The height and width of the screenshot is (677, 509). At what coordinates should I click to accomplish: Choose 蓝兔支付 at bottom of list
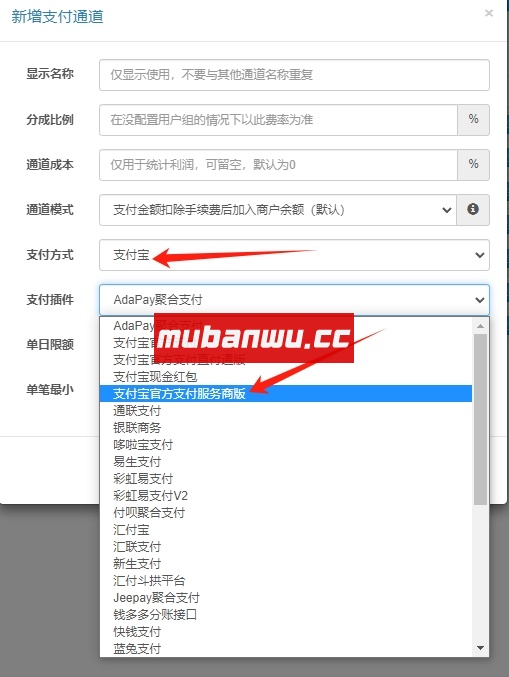pyautogui.click(x=286, y=649)
